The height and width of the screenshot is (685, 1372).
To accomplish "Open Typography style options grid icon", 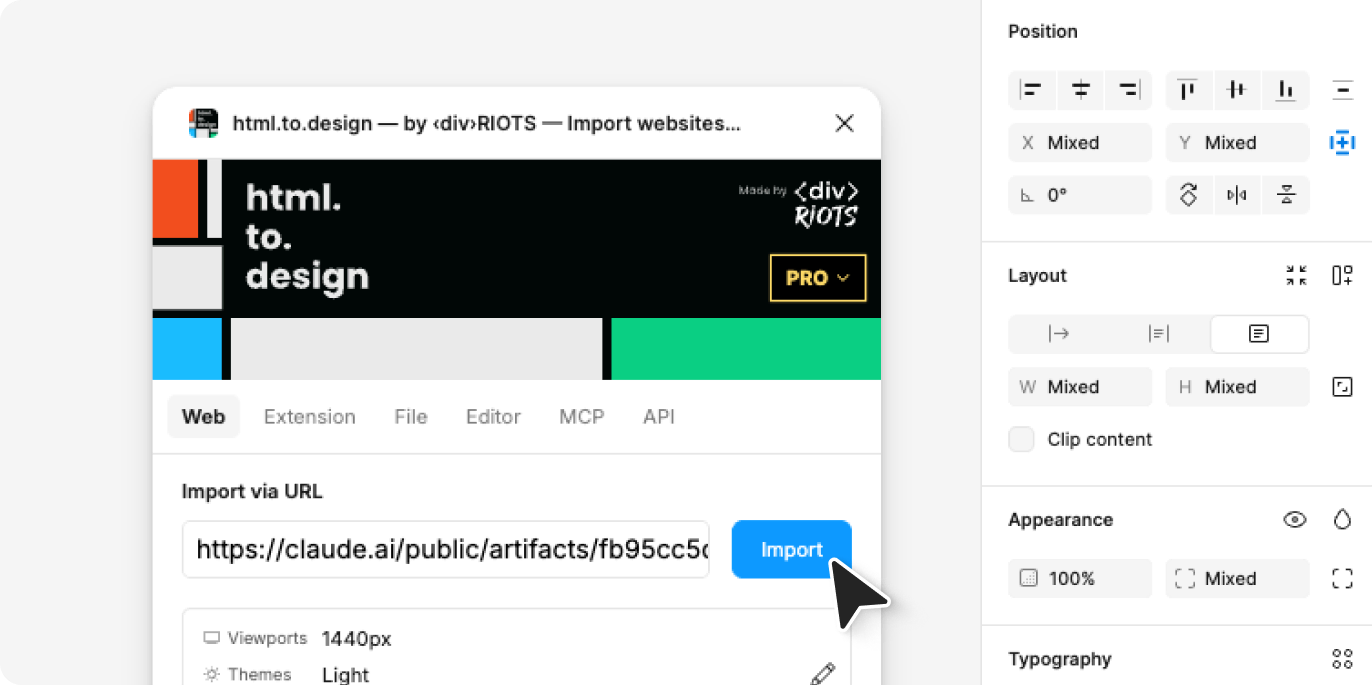I will [x=1342, y=658].
